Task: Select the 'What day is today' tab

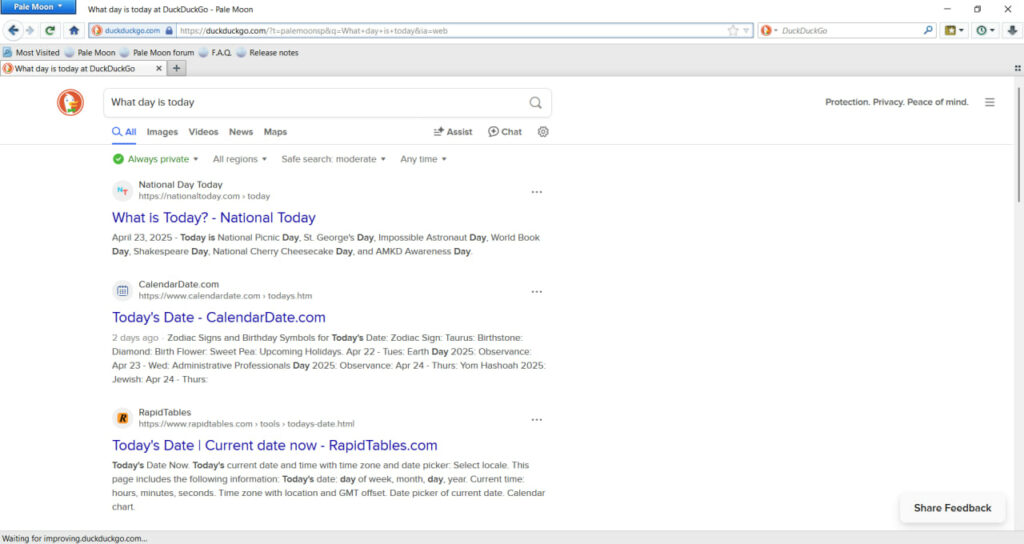Action: click(x=75, y=69)
